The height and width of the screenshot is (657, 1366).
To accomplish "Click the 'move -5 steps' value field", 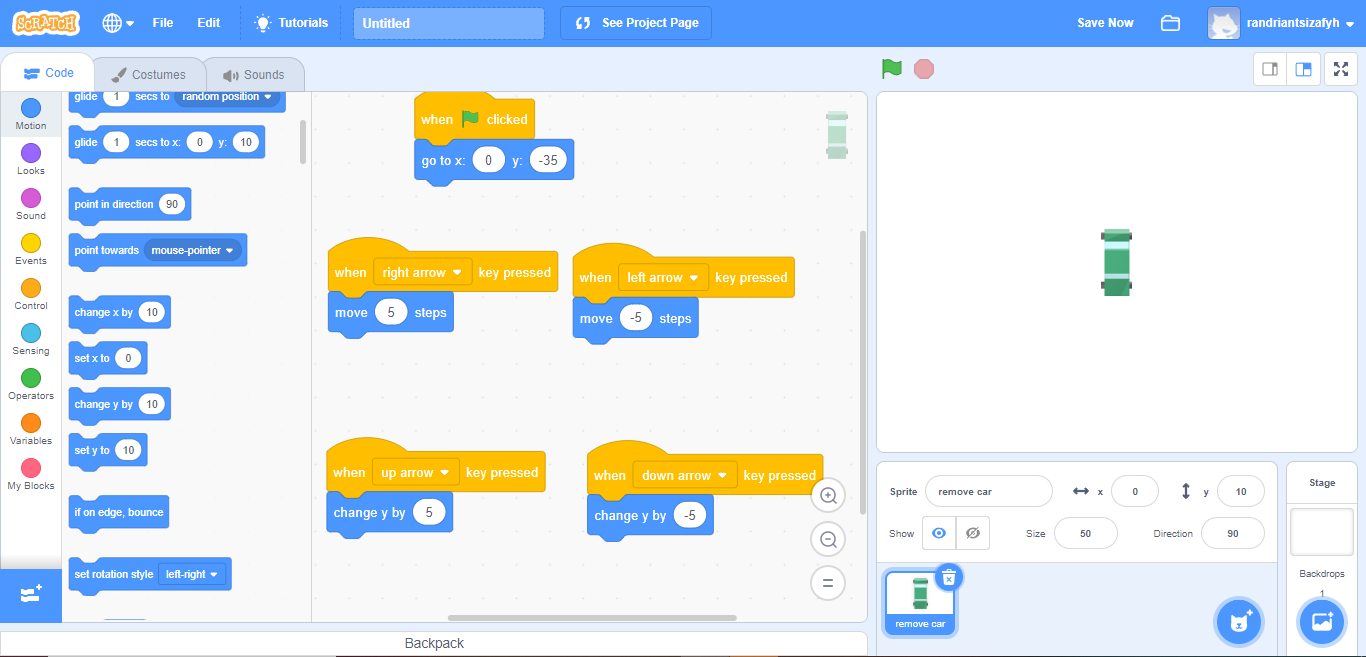I will click(x=636, y=318).
